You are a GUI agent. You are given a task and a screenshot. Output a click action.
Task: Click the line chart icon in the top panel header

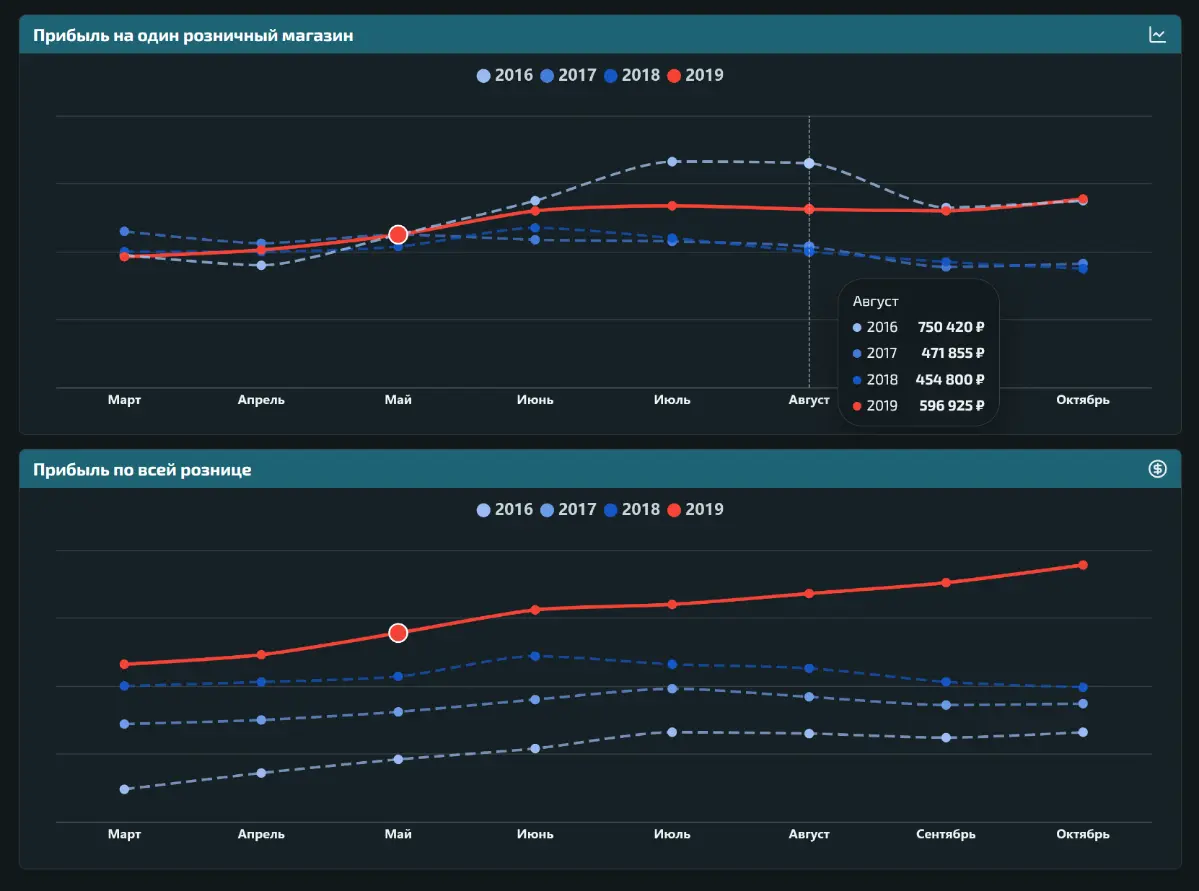pos(1157,34)
